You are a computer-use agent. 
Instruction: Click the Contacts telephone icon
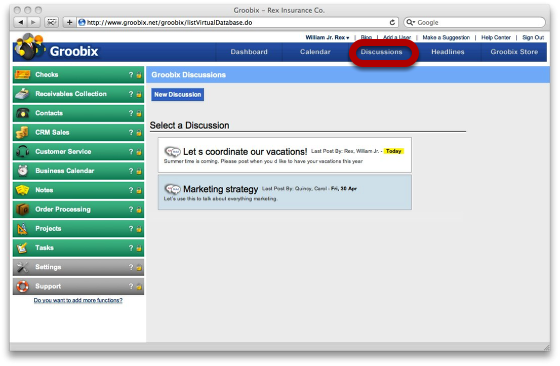(x=22, y=113)
